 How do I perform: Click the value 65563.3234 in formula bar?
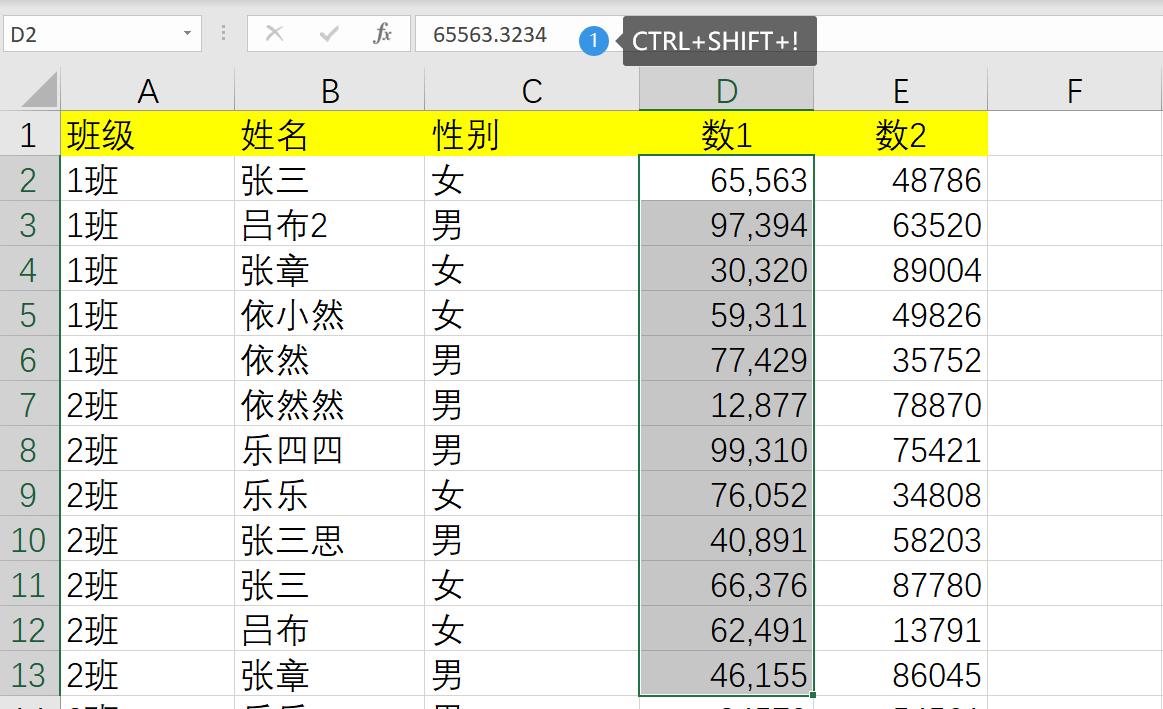click(487, 33)
